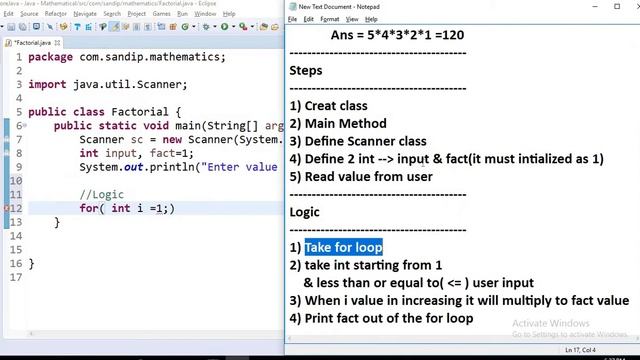Select the Factorial.java editor tab

[x=32, y=42]
